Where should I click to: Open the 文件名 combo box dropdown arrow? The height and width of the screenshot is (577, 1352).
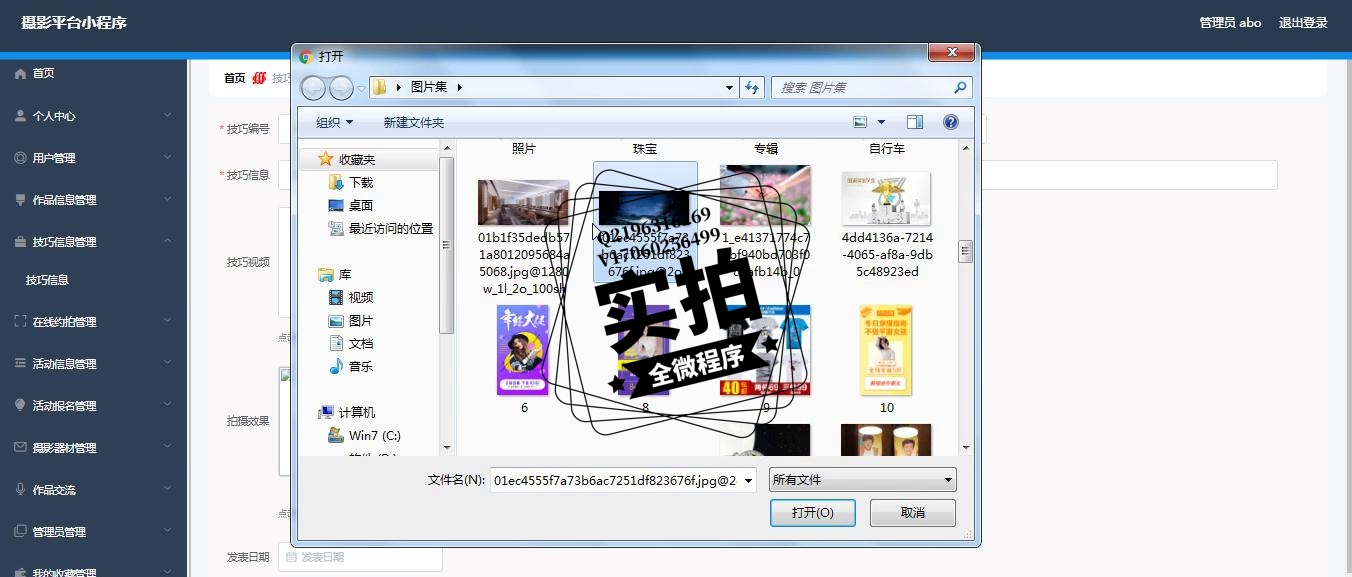748,480
